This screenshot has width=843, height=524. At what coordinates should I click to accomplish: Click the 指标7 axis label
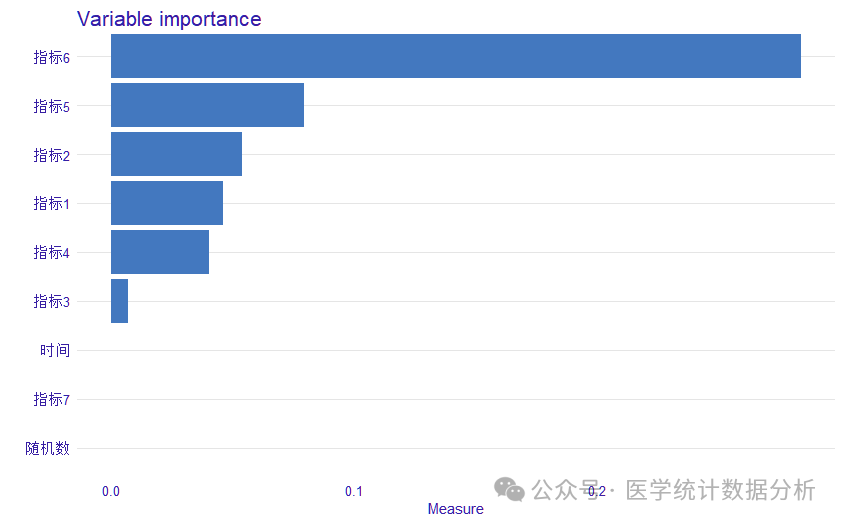coord(52,399)
